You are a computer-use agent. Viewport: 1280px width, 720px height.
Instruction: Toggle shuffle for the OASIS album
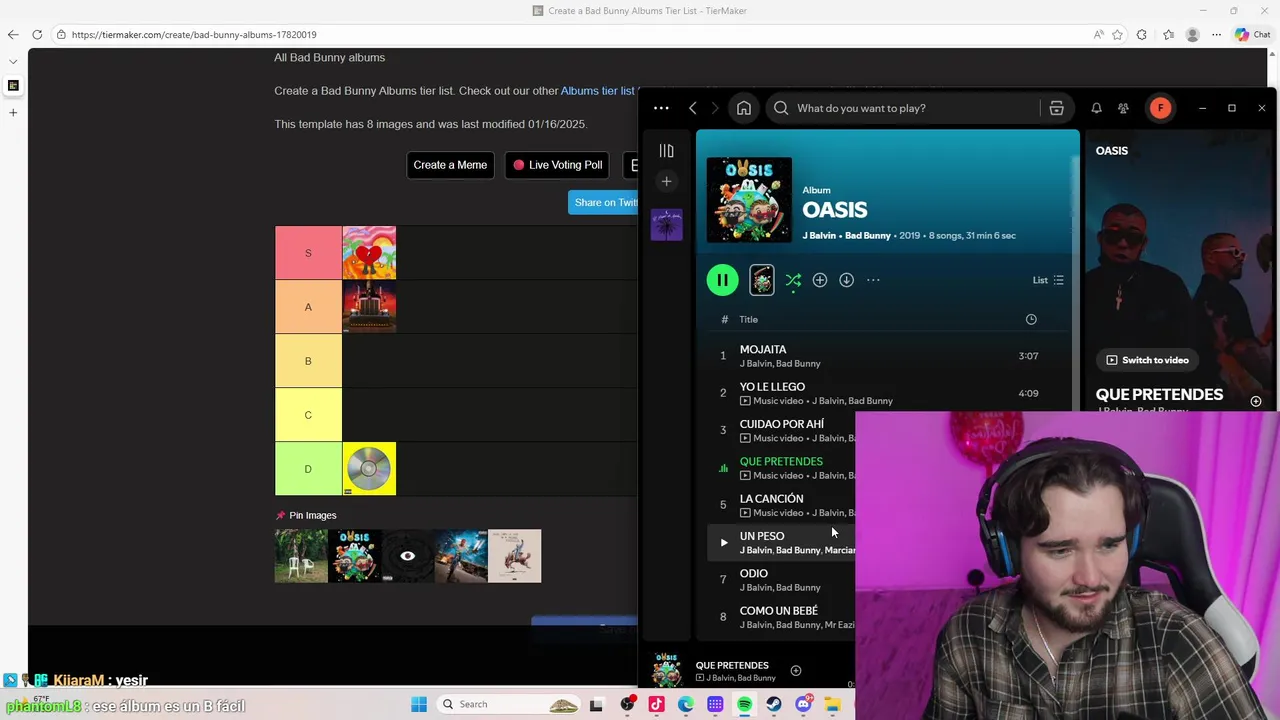pos(793,280)
